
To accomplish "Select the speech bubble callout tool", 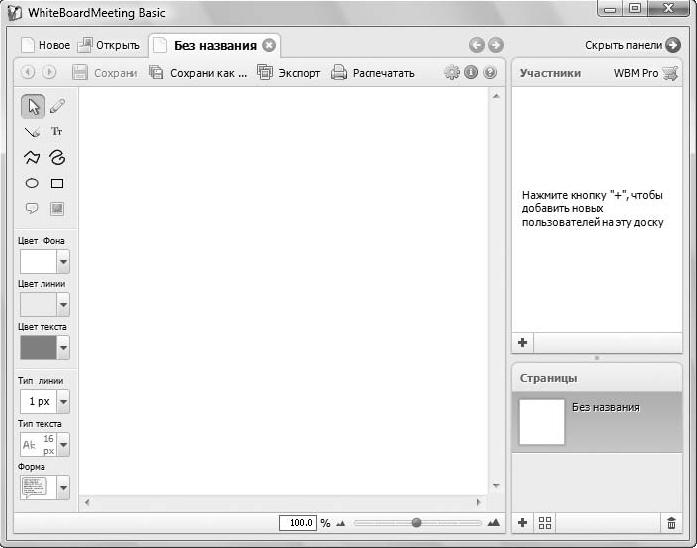I will coord(32,209).
